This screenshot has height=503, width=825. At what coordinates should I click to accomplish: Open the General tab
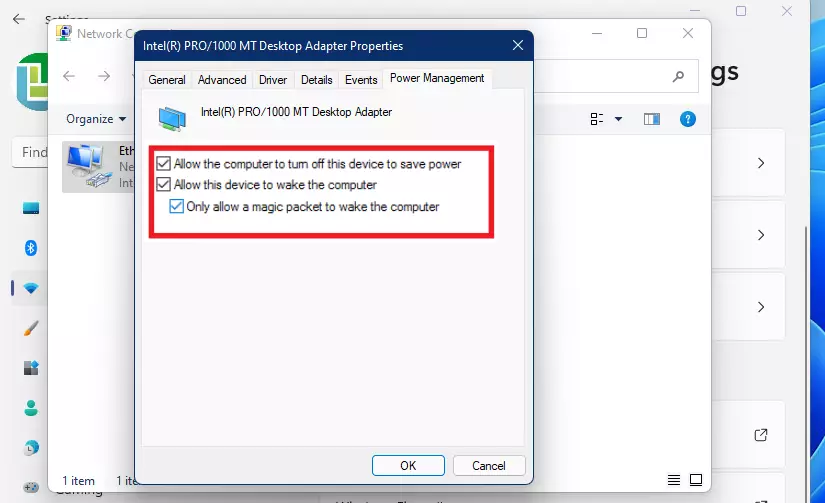(167, 79)
